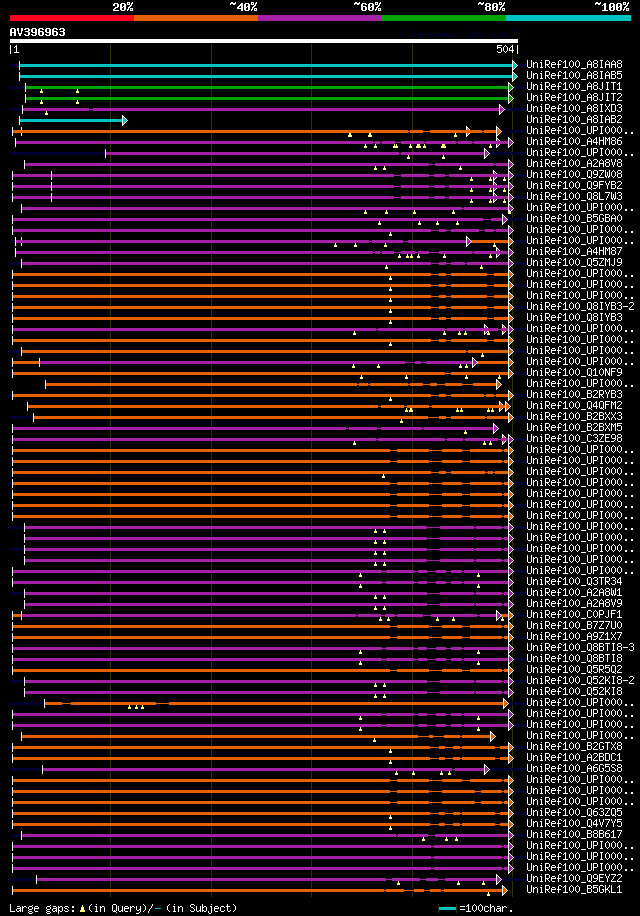640x916 pixels.
Task: Click the red 20% identity legend segment
Action: coord(72,18)
